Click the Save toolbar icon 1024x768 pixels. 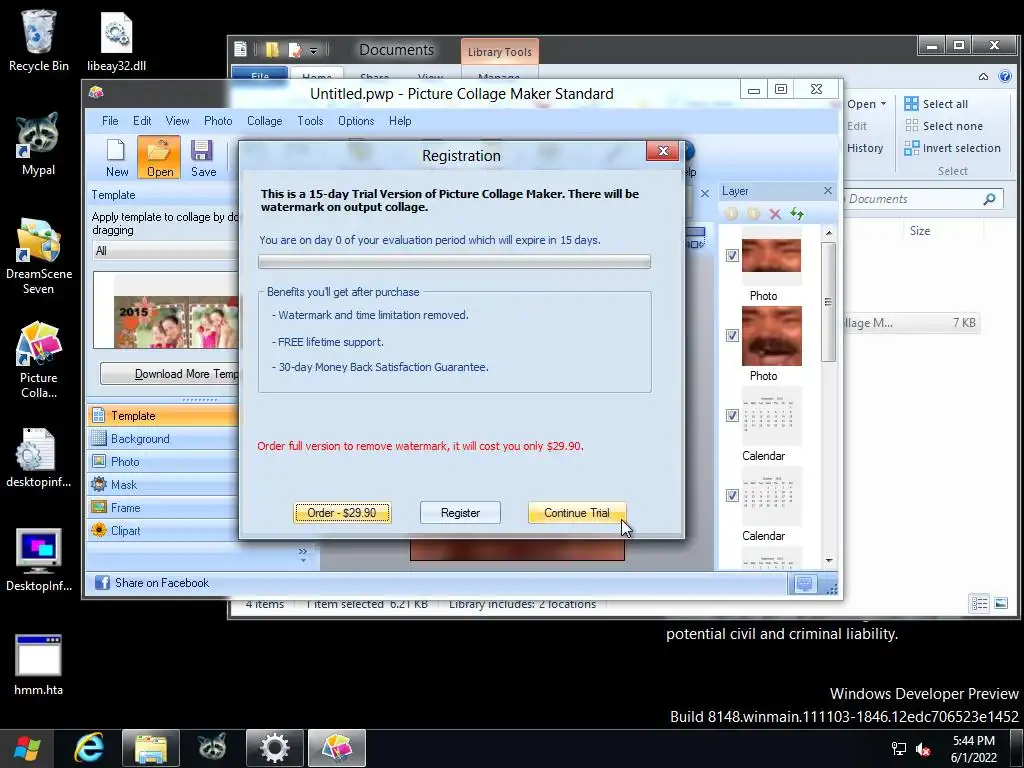pos(203,157)
